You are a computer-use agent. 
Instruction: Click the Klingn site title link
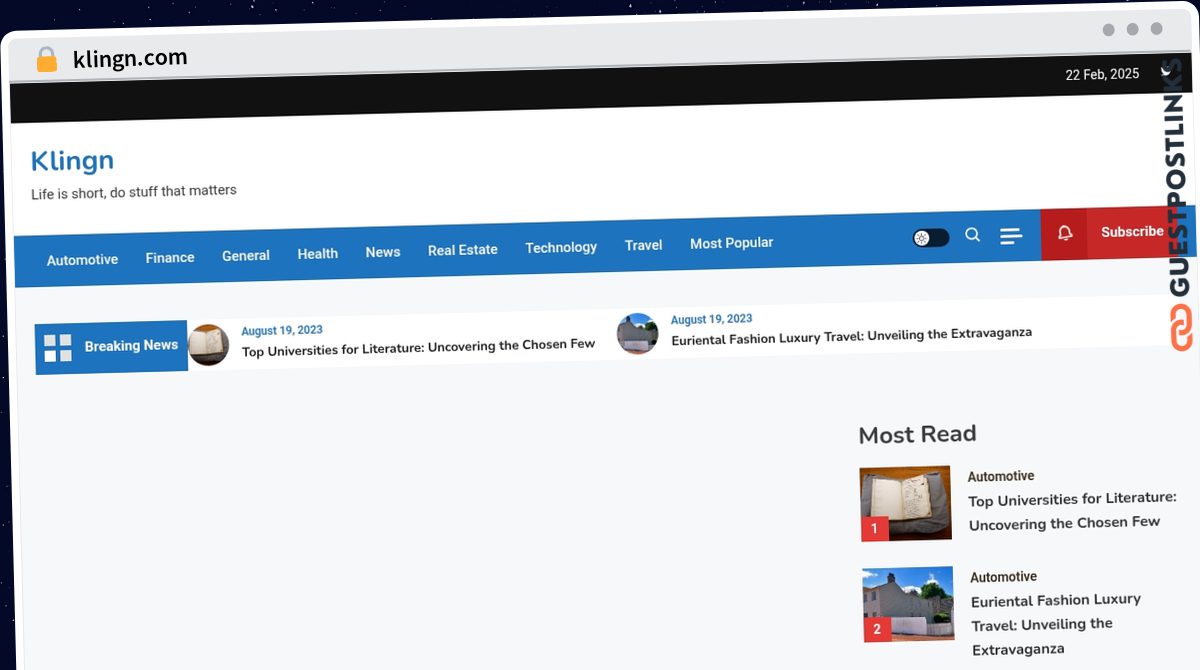[x=72, y=161]
